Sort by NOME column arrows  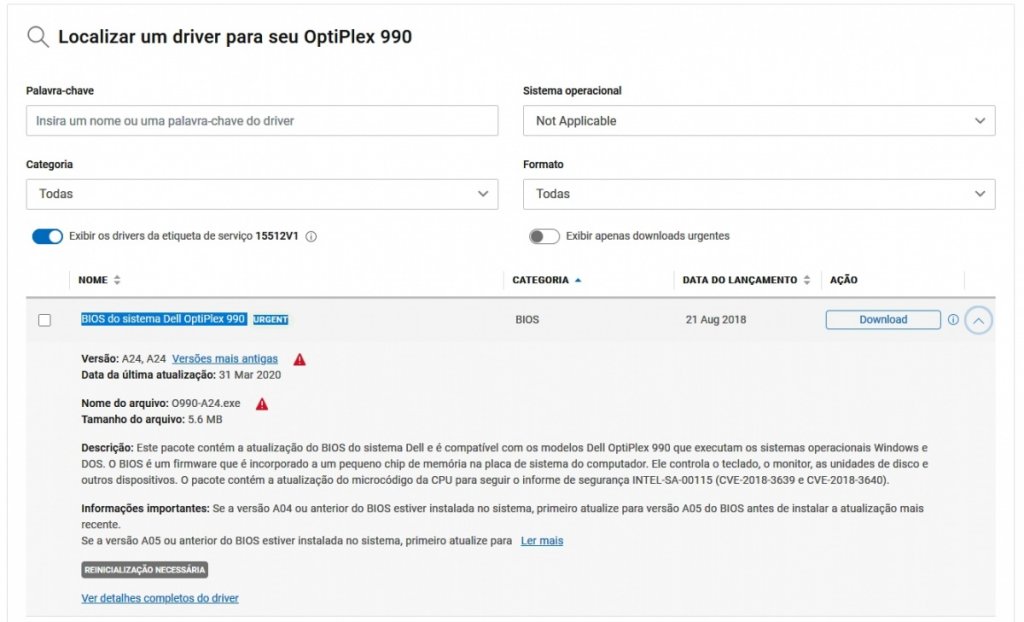point(117,280)
